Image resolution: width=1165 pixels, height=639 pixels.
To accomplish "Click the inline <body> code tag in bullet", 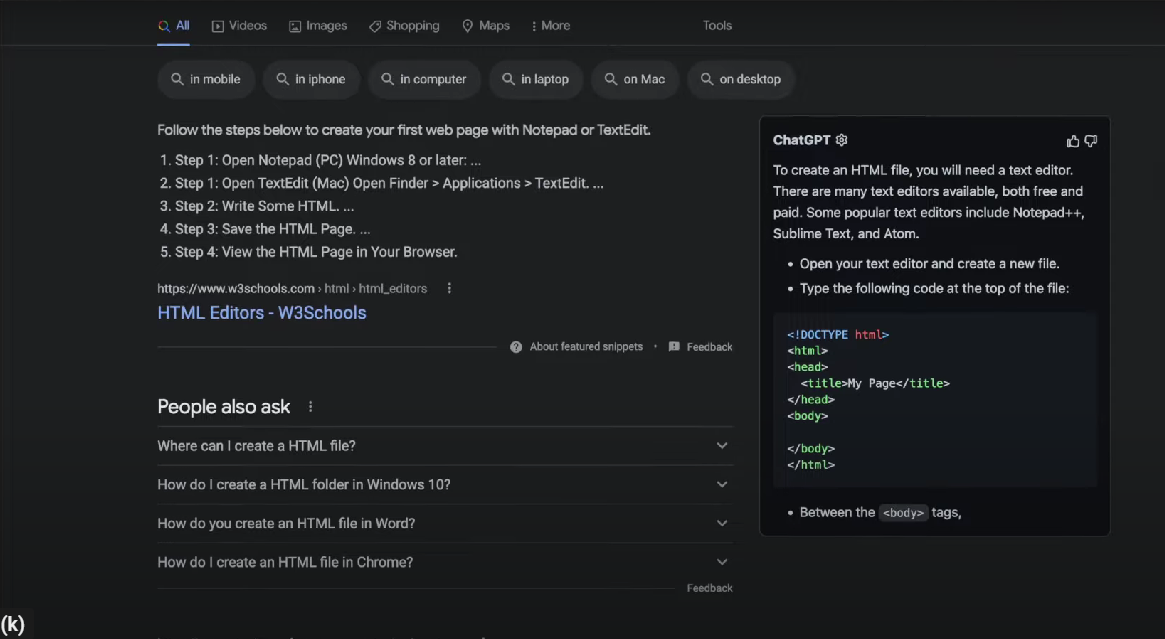I will pos(903,513).
